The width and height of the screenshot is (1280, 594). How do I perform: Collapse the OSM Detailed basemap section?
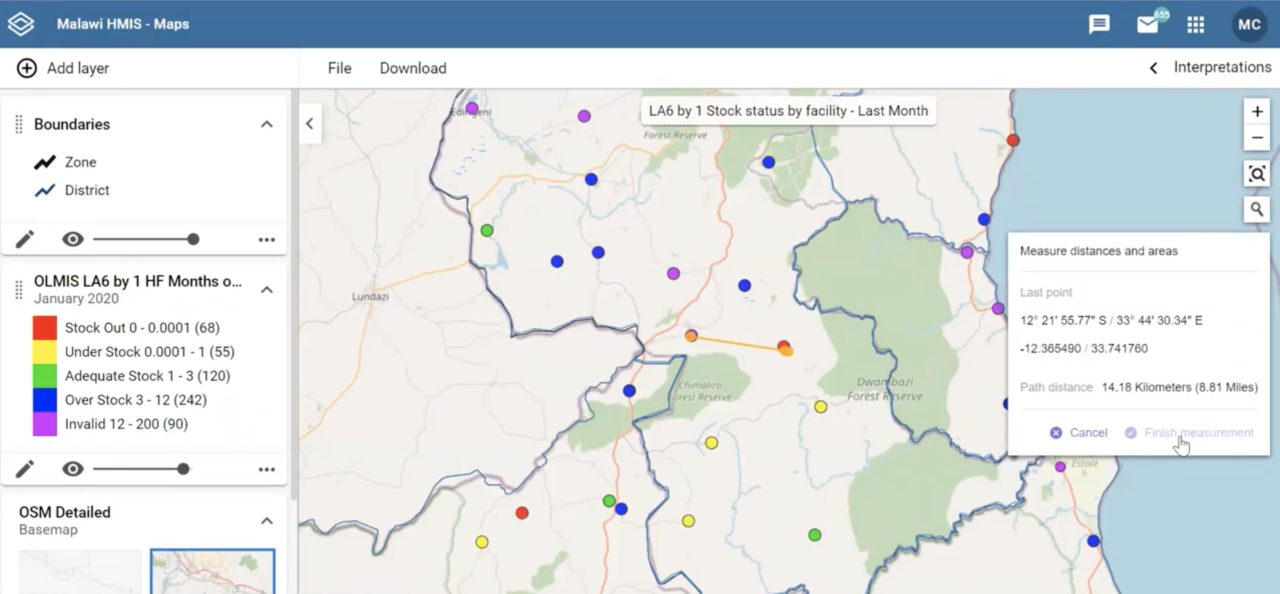(267, 520)
